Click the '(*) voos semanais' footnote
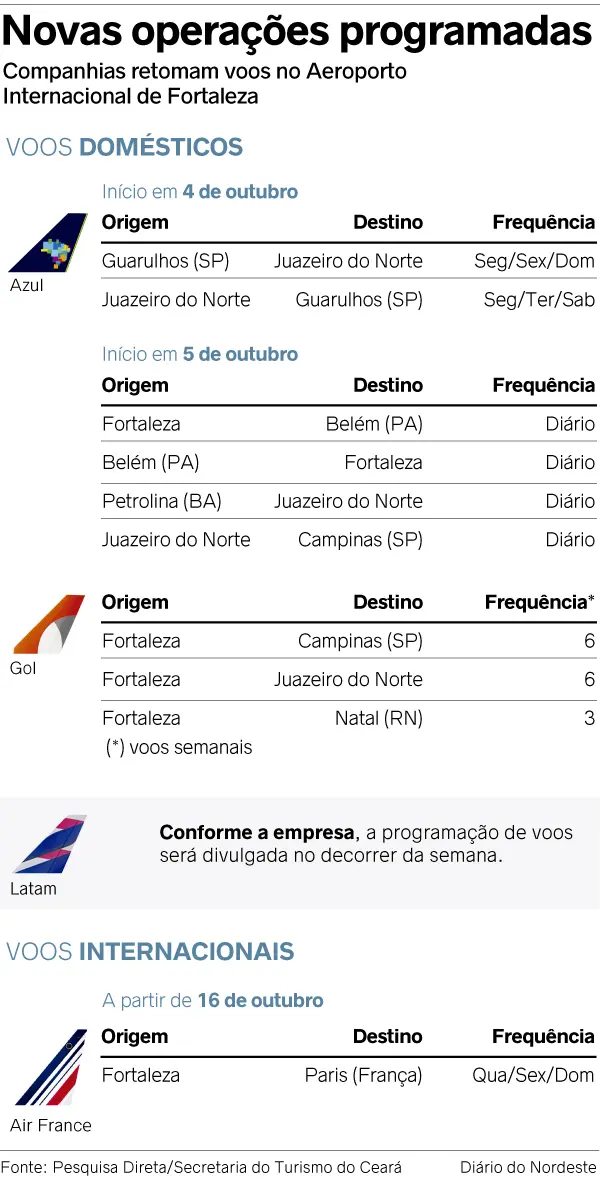Viewport: 600px width, 1177px height. point(179,747)
